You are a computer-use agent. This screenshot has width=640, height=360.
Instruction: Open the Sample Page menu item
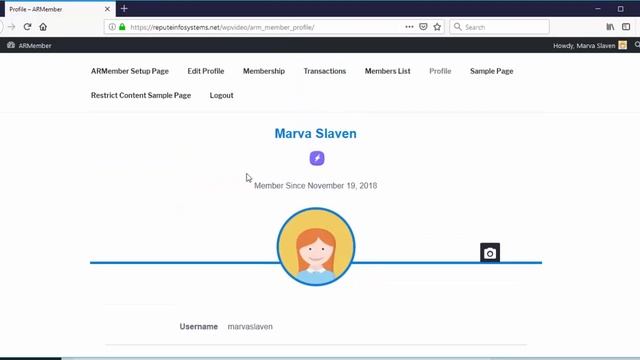click(491, 71)
